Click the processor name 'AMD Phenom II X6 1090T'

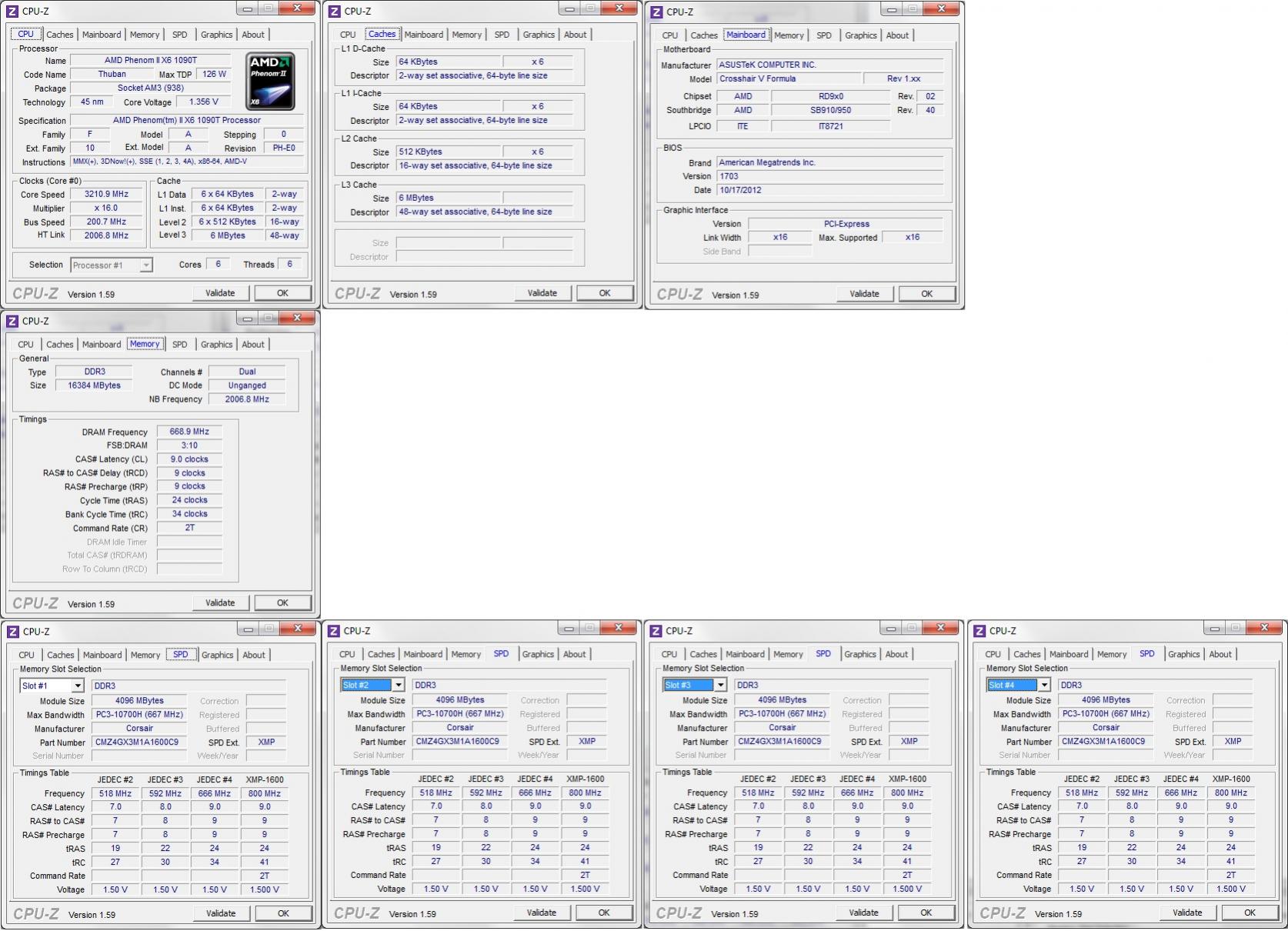pyautogui.click(x=151, y=60)
